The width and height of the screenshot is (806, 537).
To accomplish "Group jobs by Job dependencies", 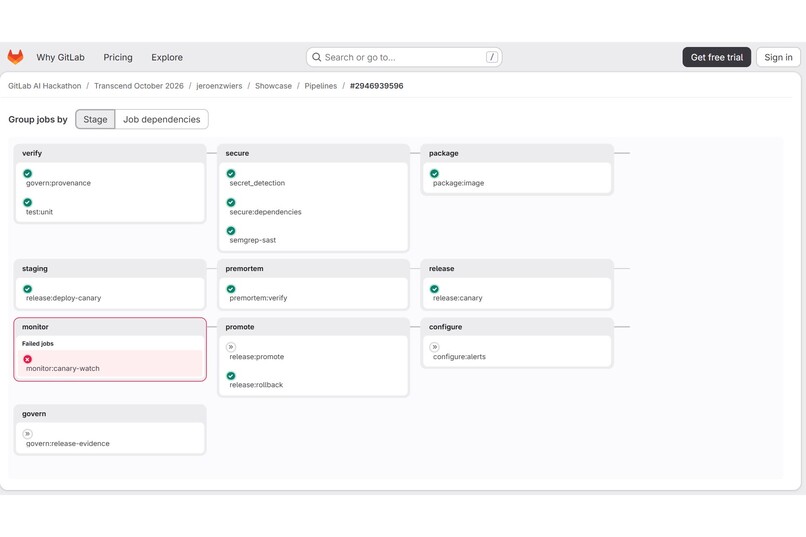I will (161, 119).
